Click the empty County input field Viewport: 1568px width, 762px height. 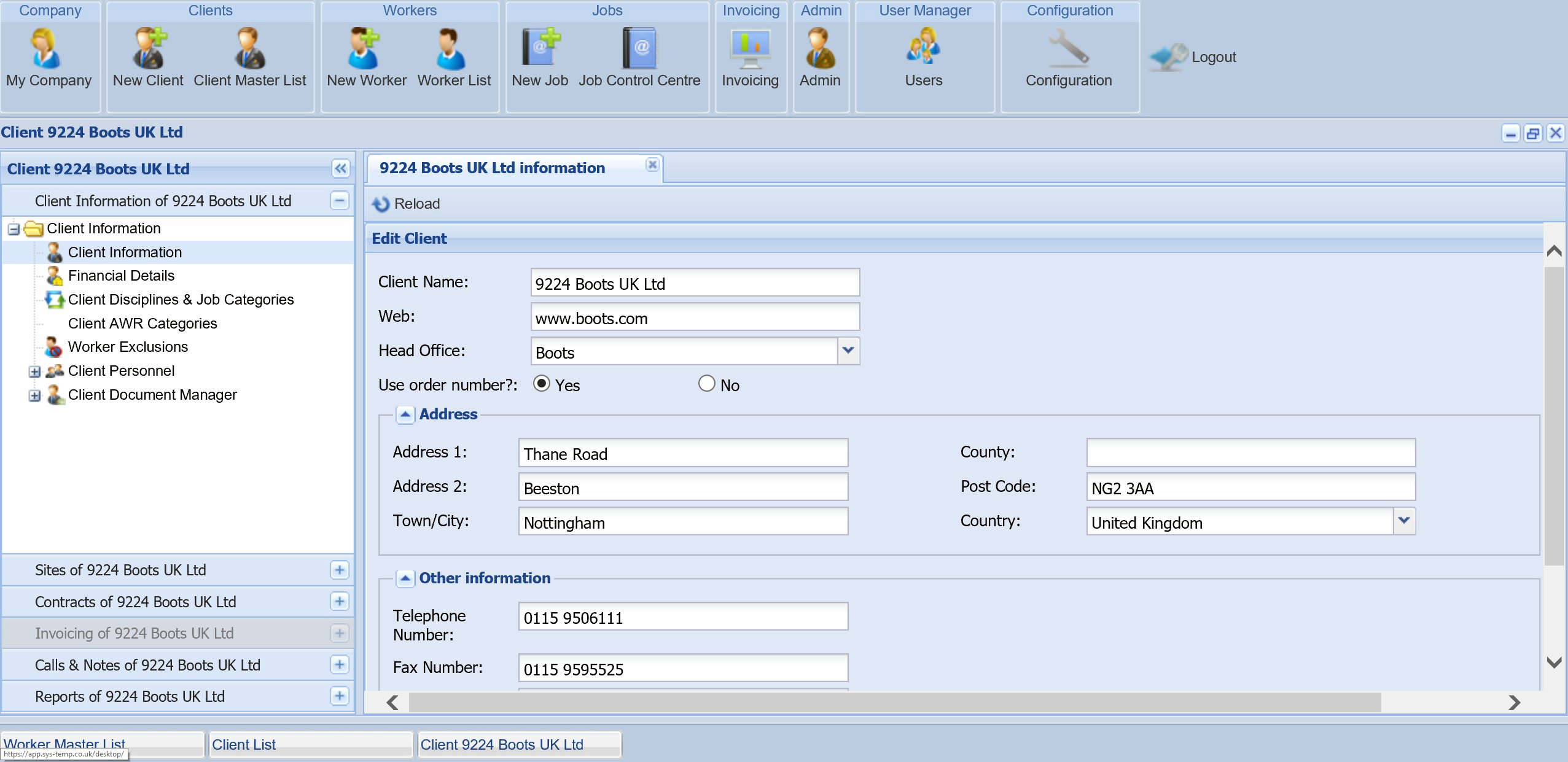pyautogui.click(x=1251, y=453)
